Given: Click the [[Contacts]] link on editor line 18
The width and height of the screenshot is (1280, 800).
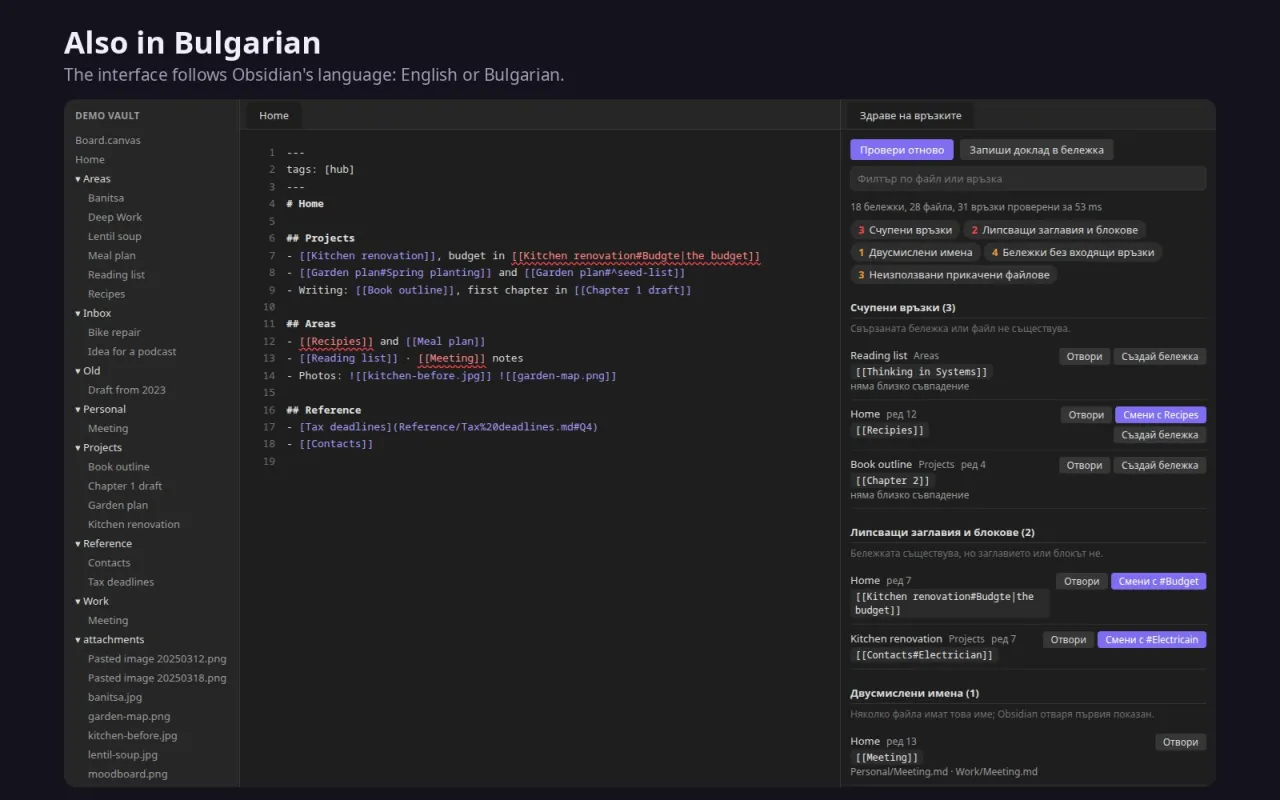Looking at the screenshot, I should pyautogui.click(x=336, y=444).
